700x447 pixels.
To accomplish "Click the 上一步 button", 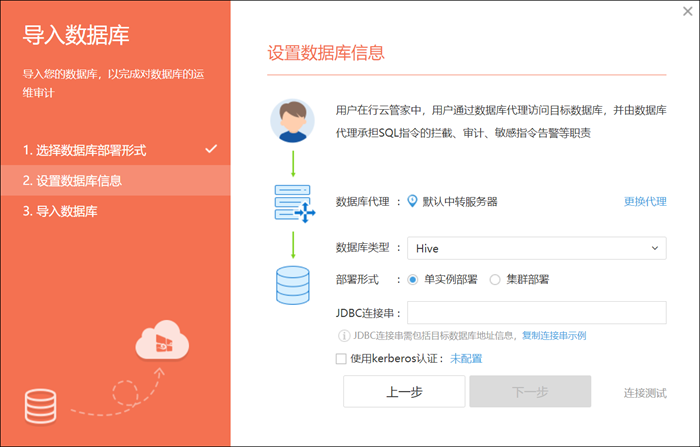I will (404, 392).
